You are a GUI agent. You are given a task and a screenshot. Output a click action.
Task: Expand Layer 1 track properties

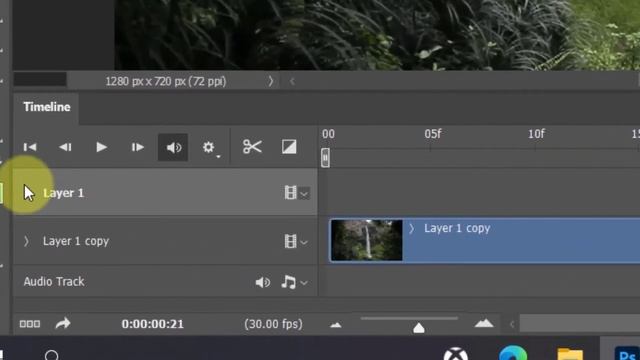point(28,193)
